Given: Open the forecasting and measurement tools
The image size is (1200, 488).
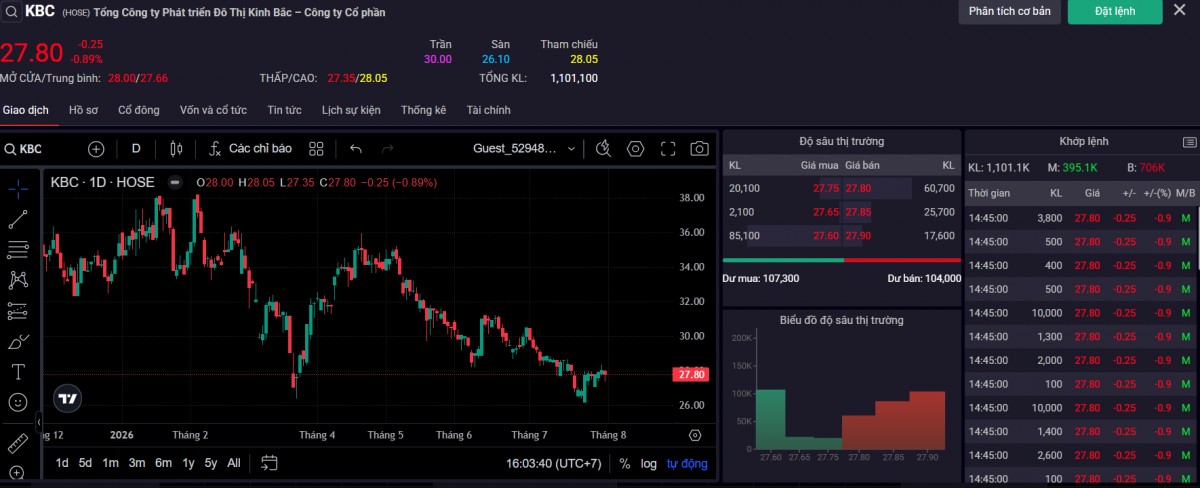Looking at the screenshot, I should pyautogui.click(x=18, y=311).
